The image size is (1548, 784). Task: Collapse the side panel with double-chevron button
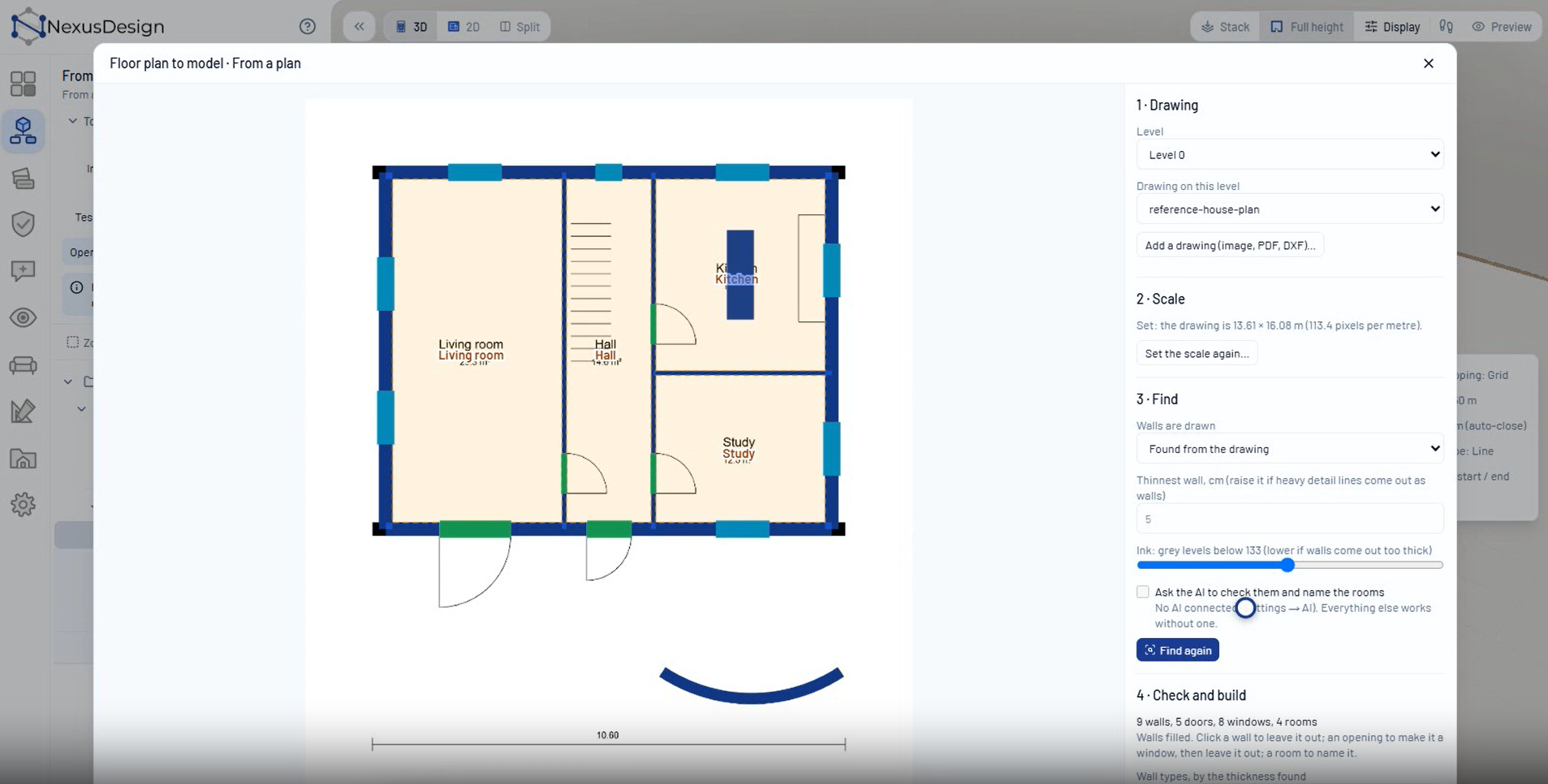[x=359, y=27]
